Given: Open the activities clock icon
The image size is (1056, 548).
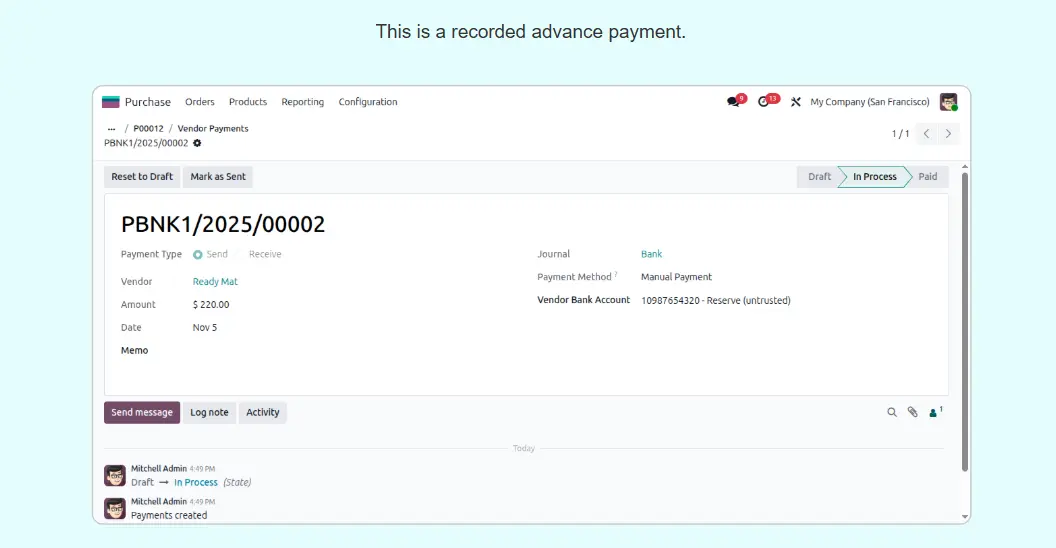Looking at the screenshot, I should pos(765,102).
